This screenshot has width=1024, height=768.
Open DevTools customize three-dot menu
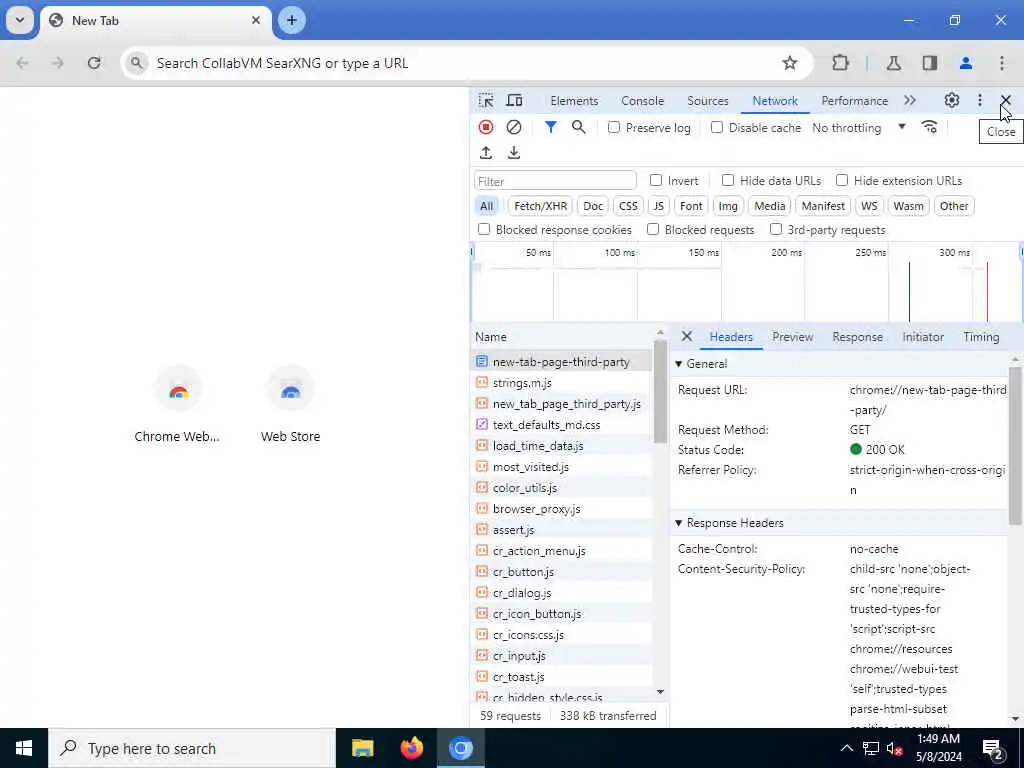(980, 101)
